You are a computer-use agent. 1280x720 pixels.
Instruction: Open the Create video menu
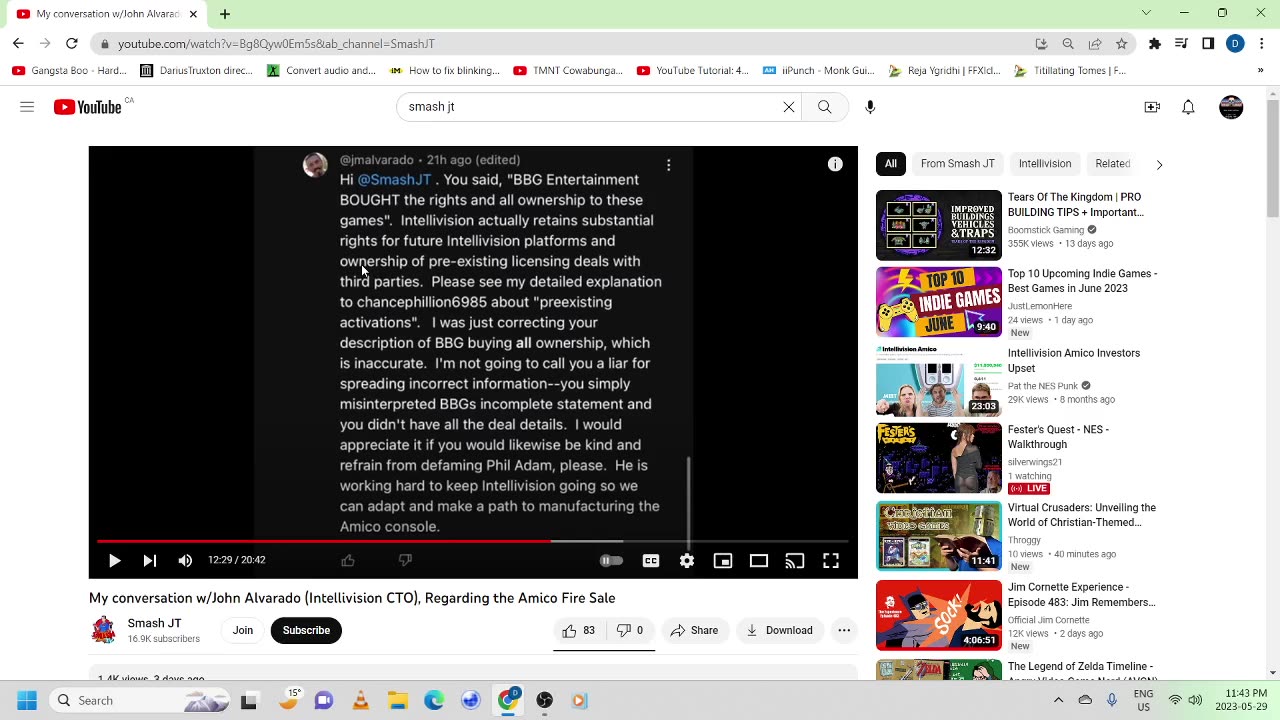(x=1152, y=107)
